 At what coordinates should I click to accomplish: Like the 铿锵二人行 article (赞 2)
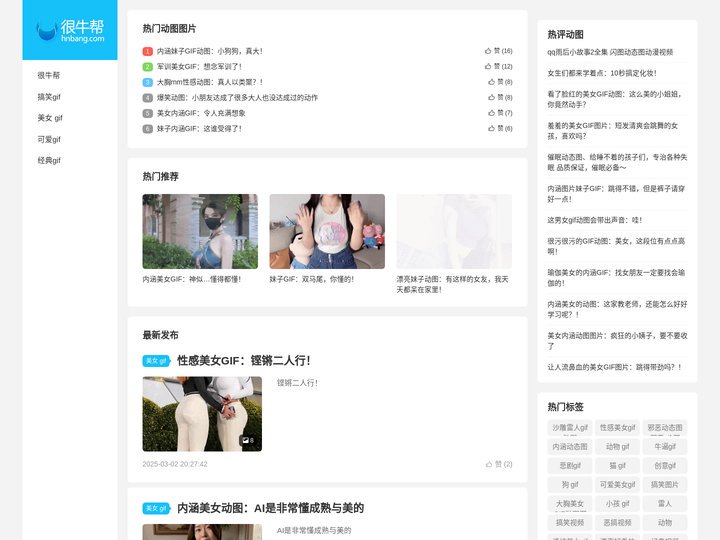tap(499, 464)
